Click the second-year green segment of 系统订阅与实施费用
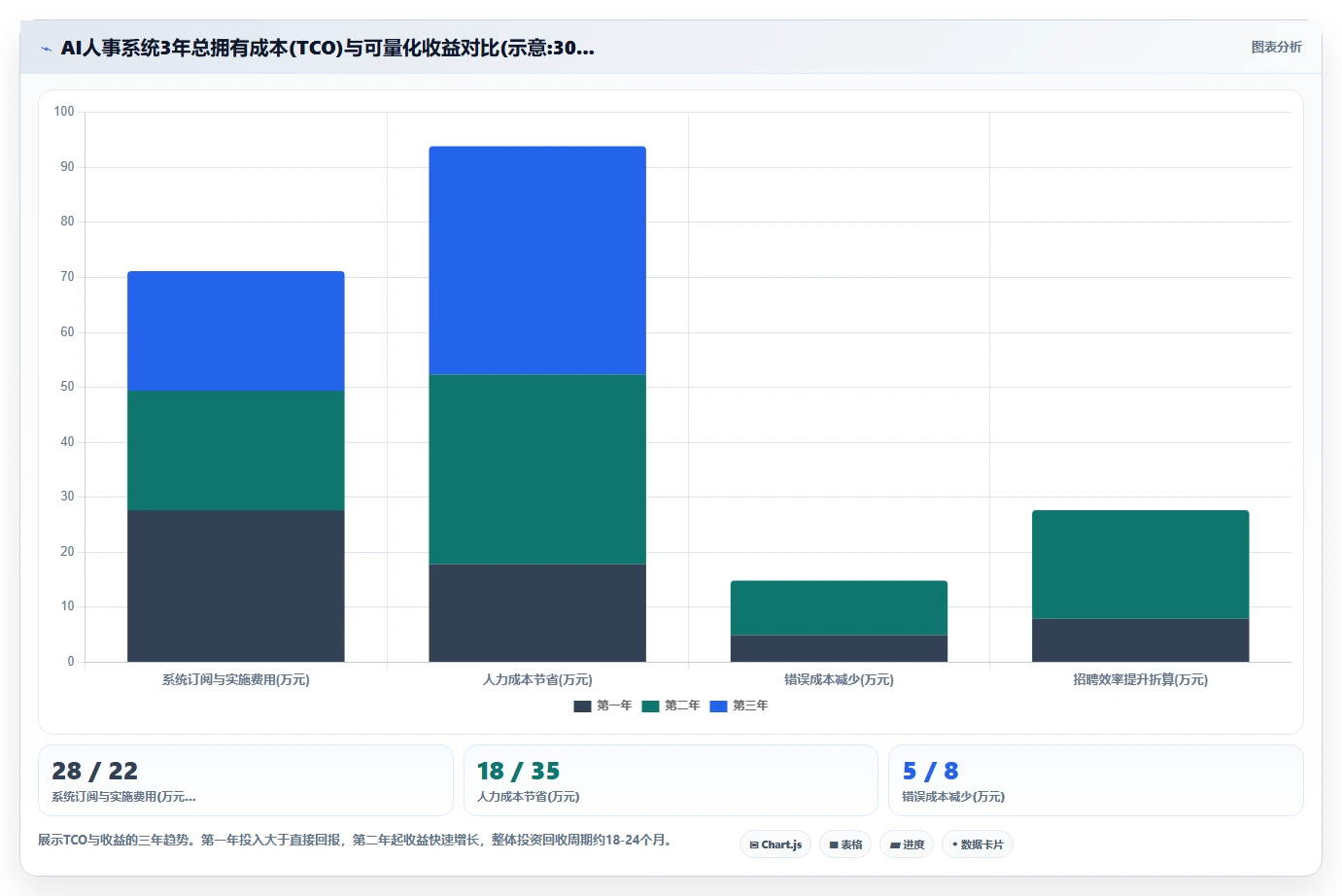 click(x=236, y=450)
